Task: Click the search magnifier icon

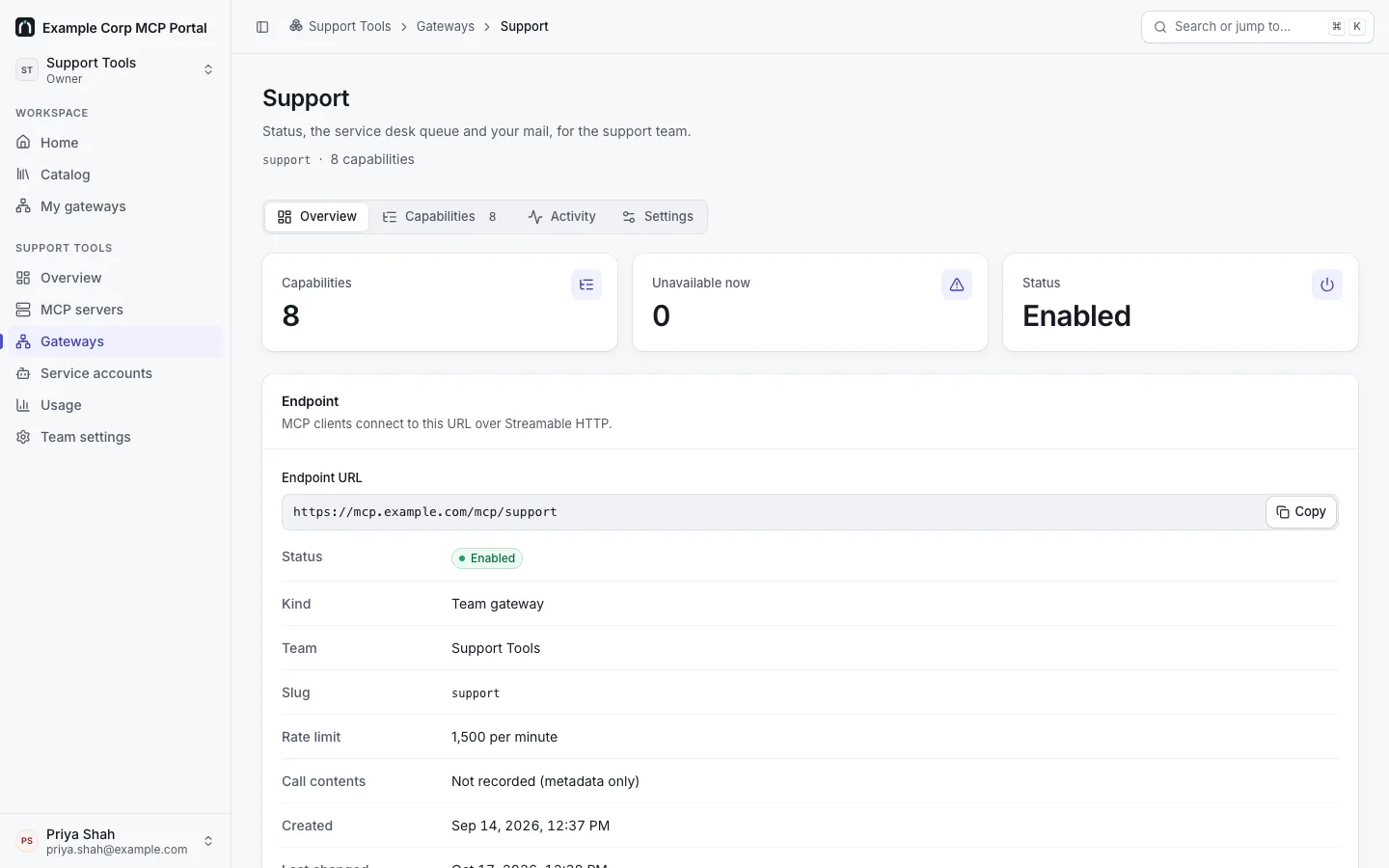Action: (1160, 27)
